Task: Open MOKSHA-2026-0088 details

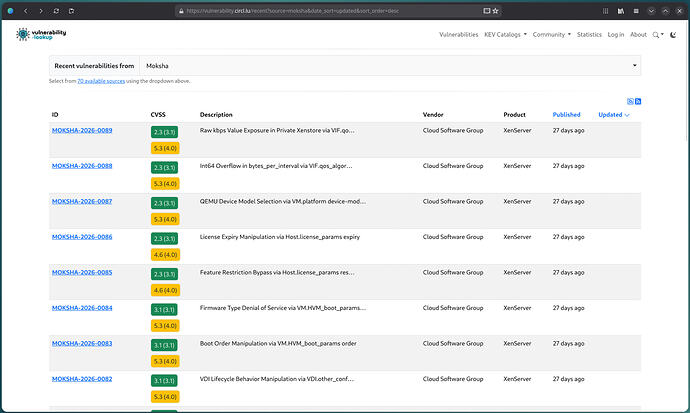Action: click(82, 166)
